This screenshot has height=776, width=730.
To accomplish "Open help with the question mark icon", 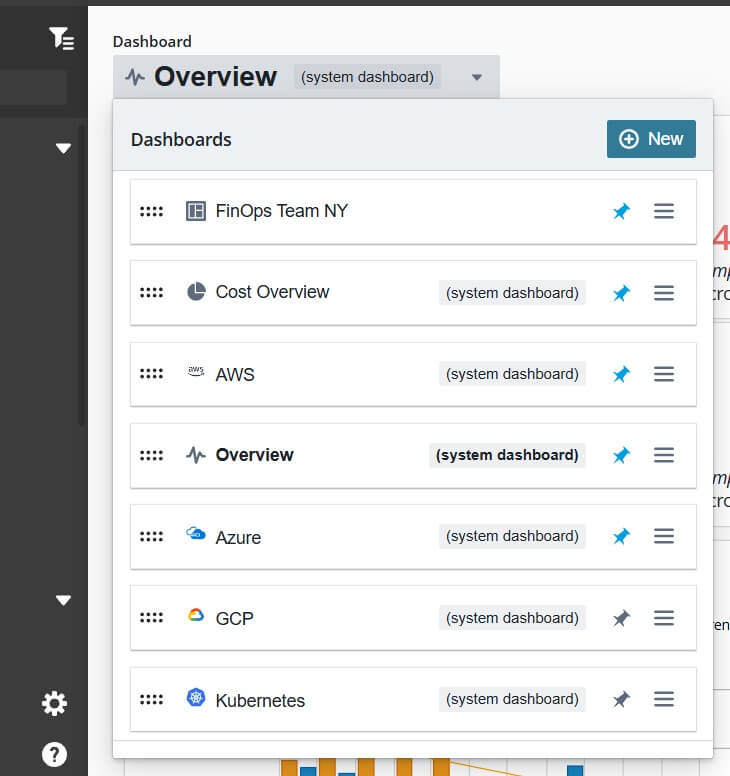I will (x=54, y=753).
